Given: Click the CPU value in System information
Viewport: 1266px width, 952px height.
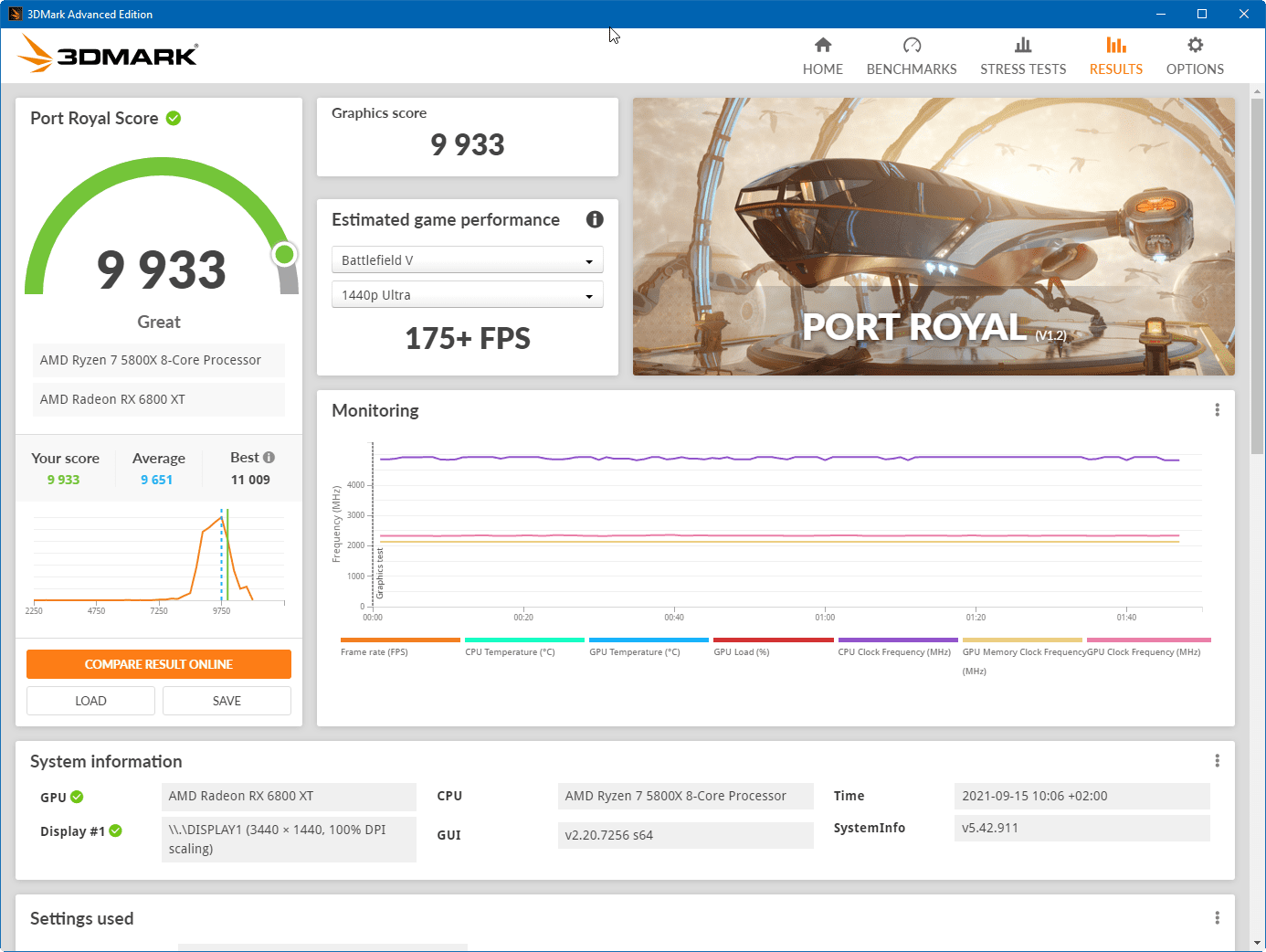Looking at the screenshot, I should pos(685,797).
